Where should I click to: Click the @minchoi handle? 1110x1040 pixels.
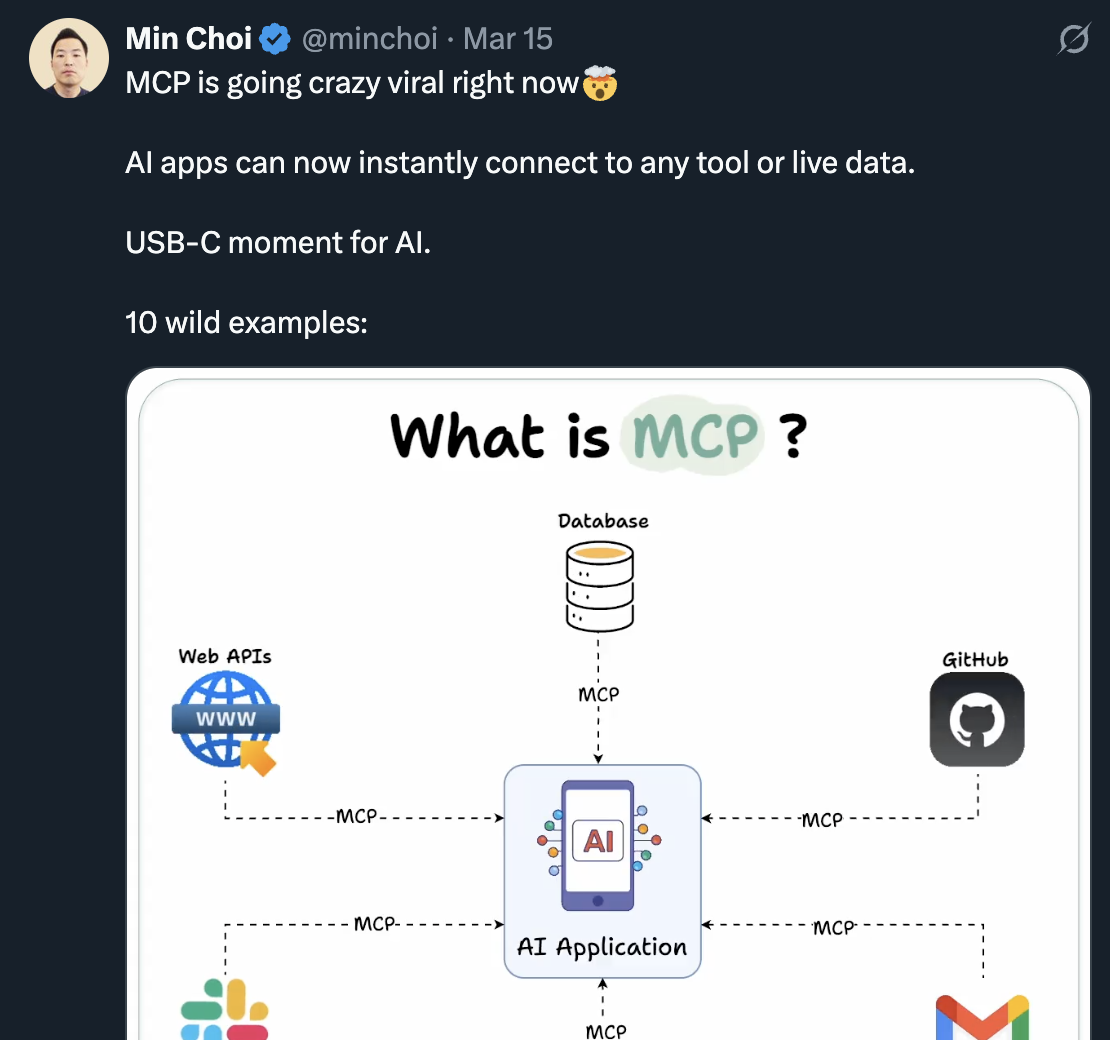370,39
